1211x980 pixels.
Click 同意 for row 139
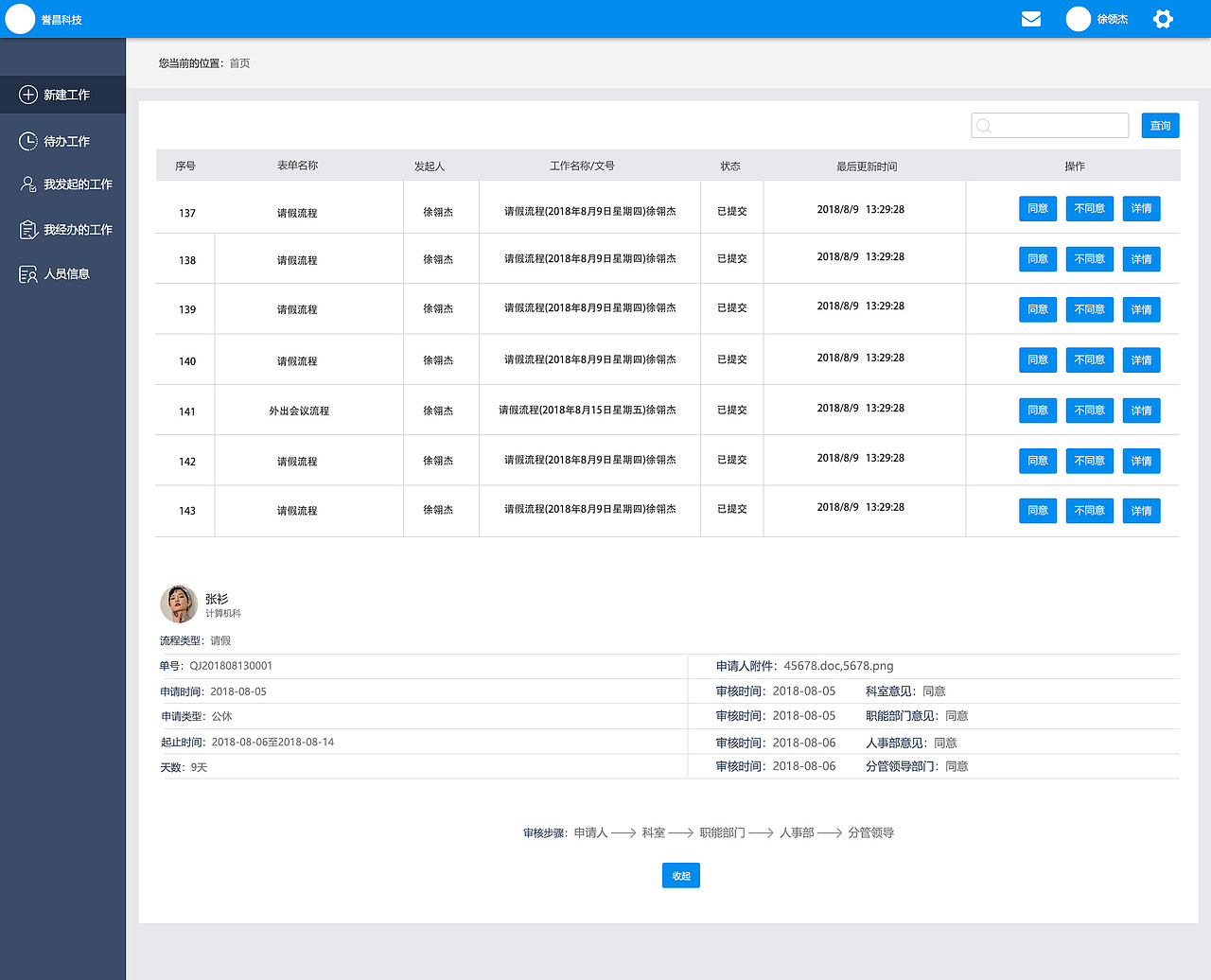[1038, 309]
